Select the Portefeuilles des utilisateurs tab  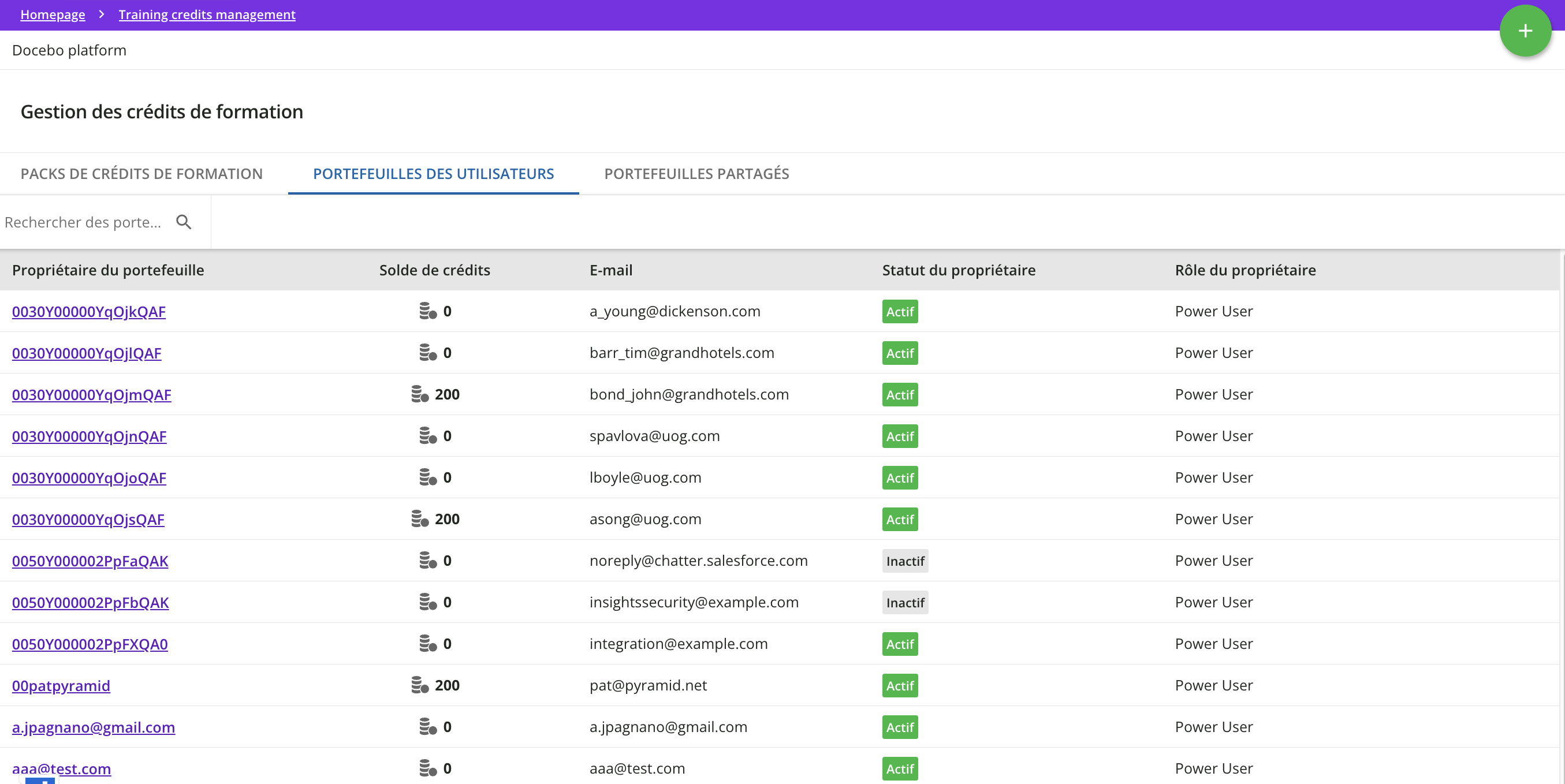pos(433,174)
